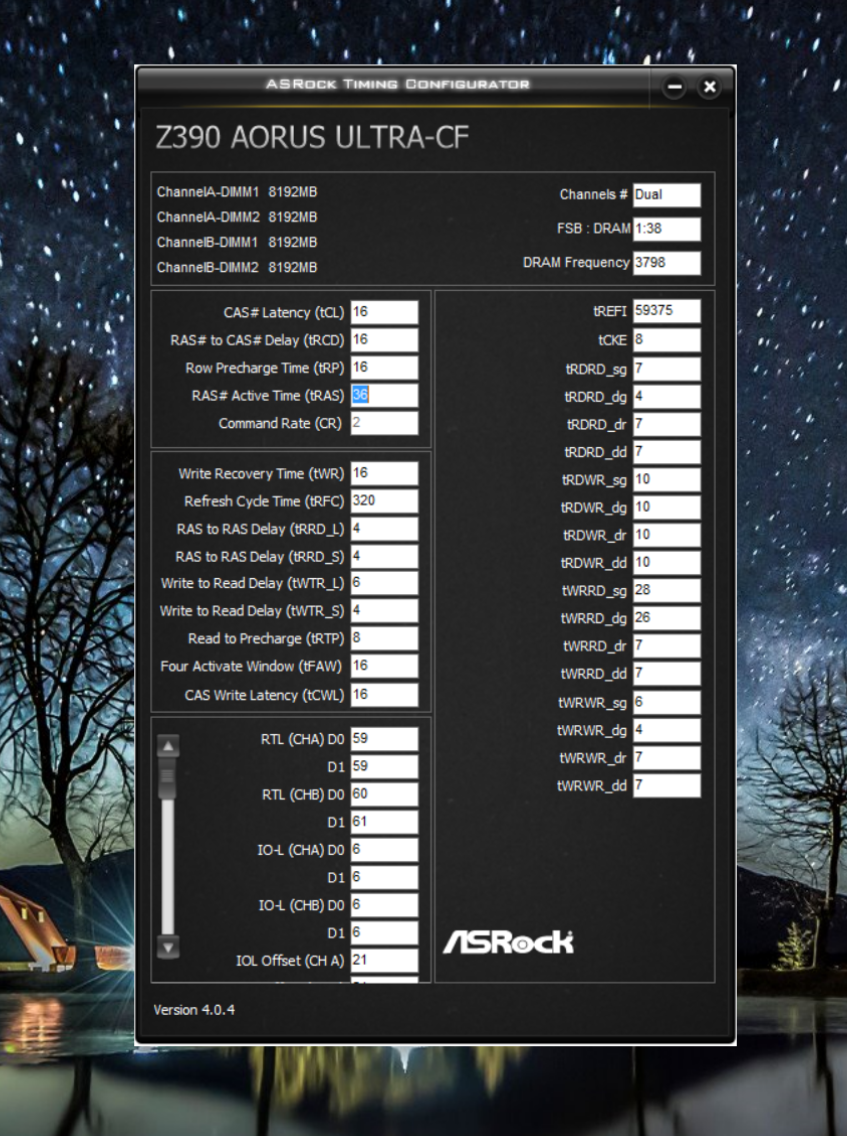847x1136 pixels.
Task: Focus the Four Activate Window (tFAW) field
Action: click(x=384, y=666)
